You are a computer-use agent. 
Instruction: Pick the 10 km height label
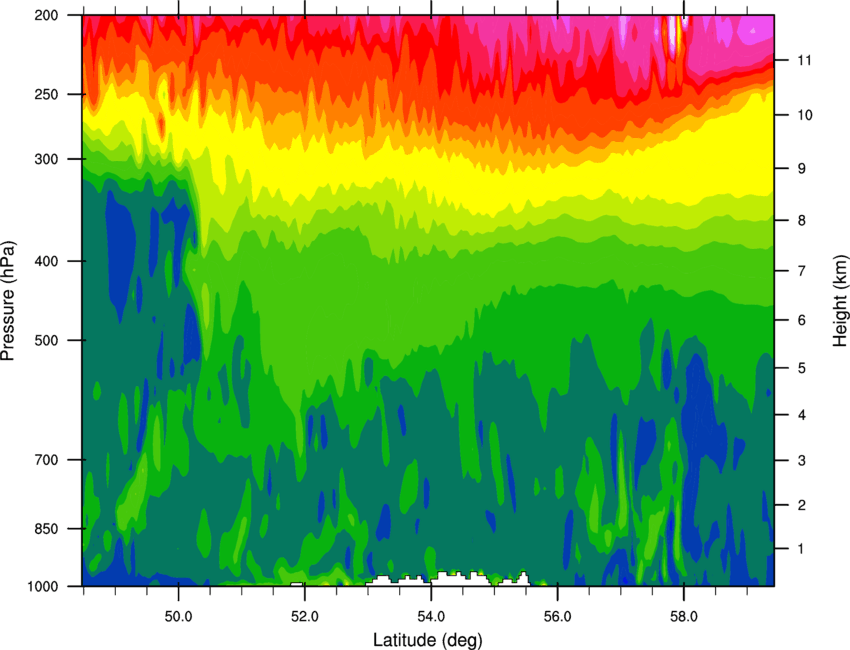coord(804,115)
